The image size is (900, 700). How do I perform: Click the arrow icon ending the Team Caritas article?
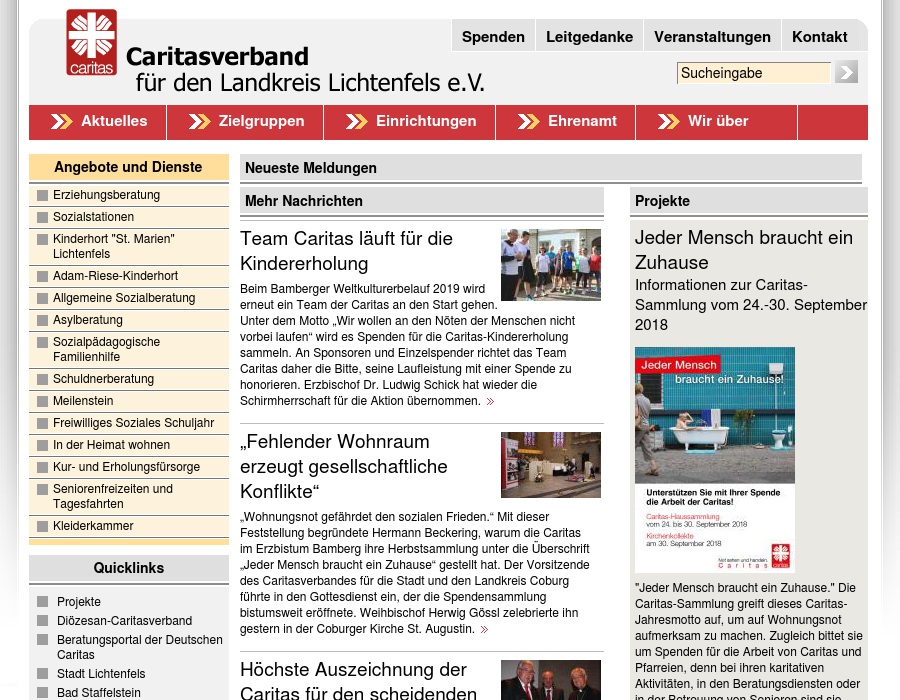[x=490, y=401]
